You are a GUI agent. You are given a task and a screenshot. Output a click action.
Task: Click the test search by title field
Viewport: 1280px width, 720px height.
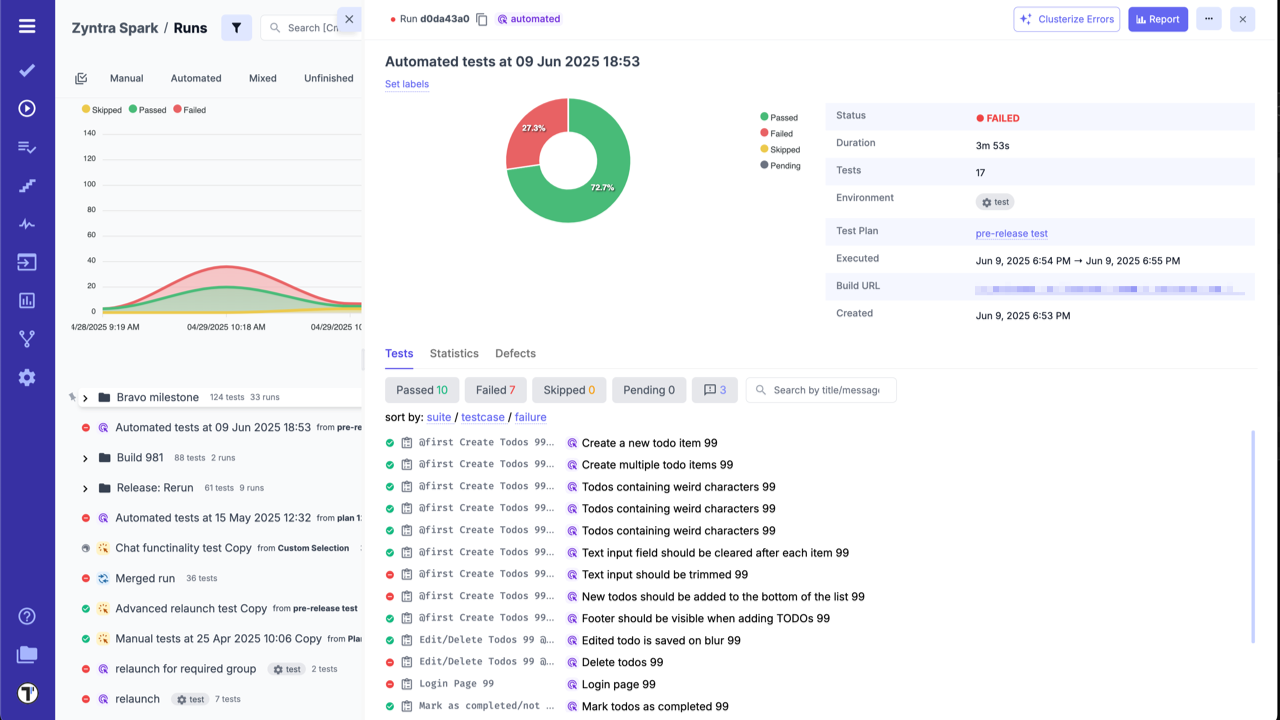825,390
